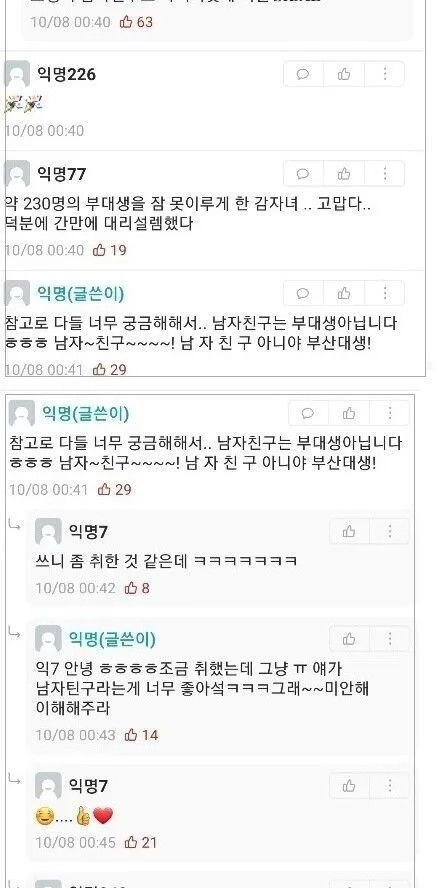Viewport: 444px width, 888px height.
Task: Open three-dot menu on 익명77's comment
Action: (x=385, y=173)
